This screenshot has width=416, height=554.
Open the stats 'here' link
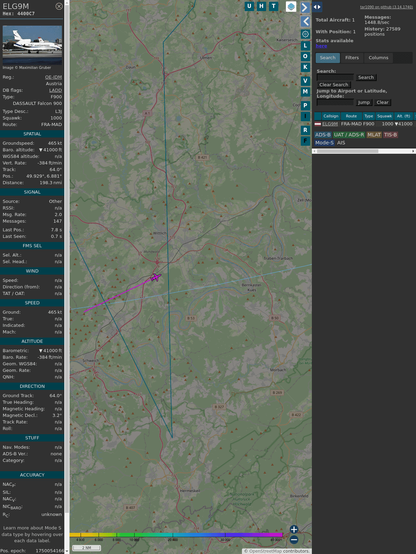point(321,46)
